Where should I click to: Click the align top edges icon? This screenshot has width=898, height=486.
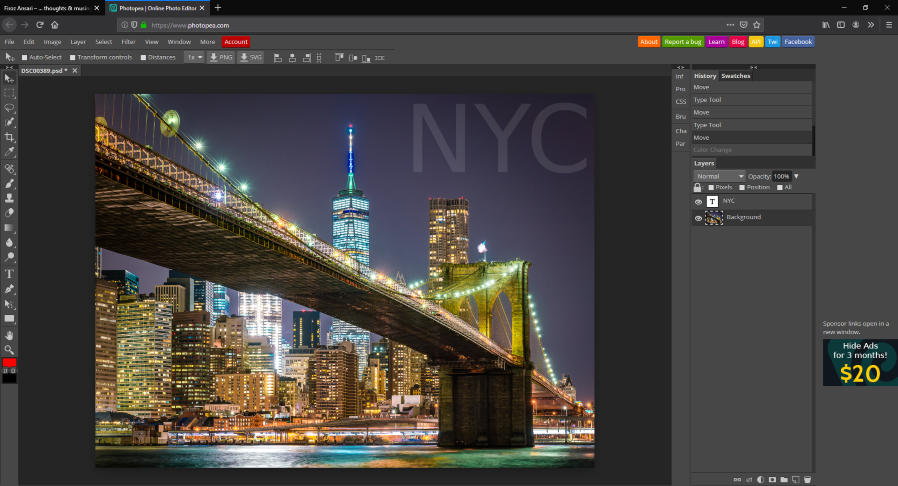339,58
